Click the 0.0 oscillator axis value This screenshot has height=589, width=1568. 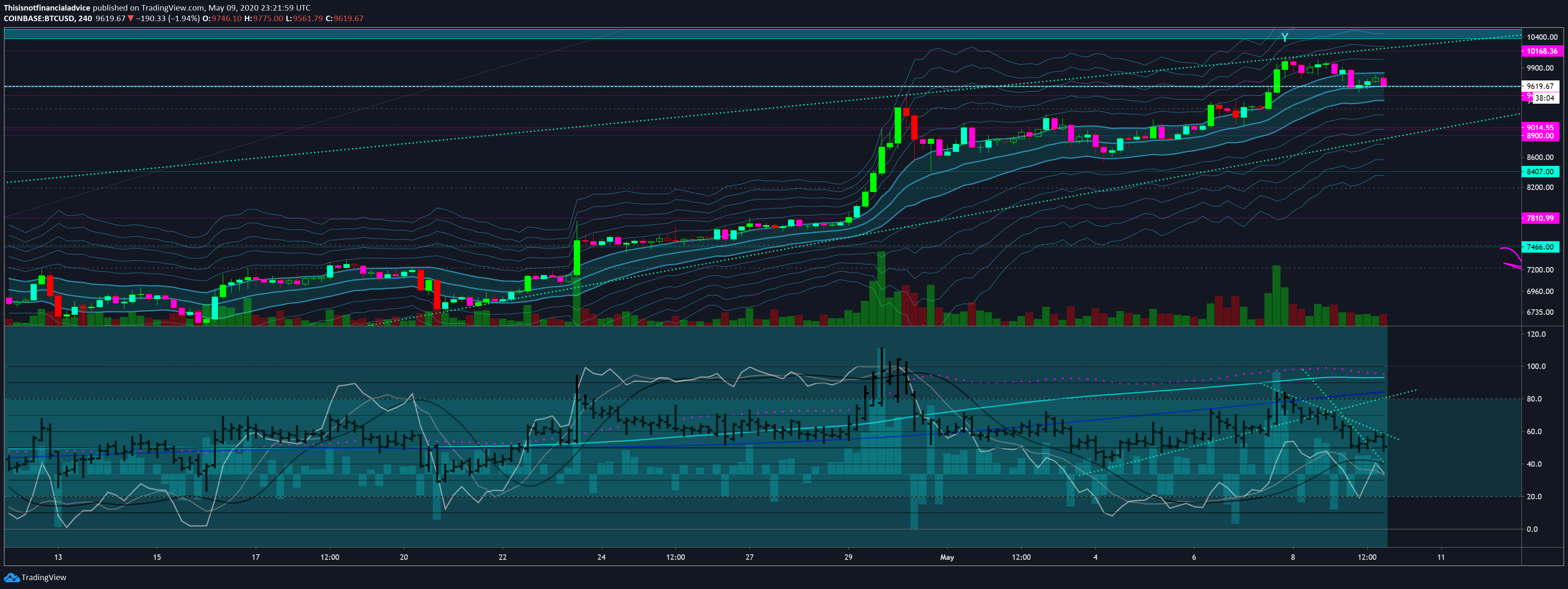point(1532,529)
